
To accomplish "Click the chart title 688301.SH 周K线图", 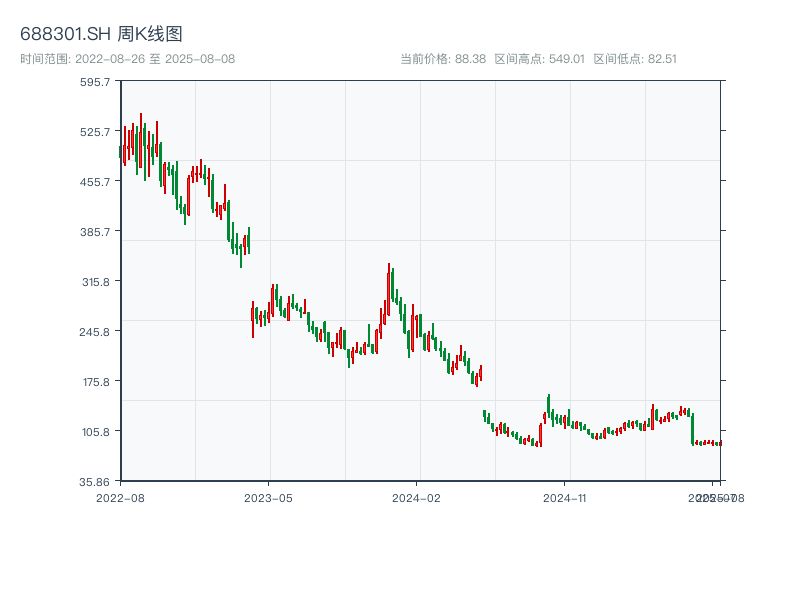I will [104, 32].
